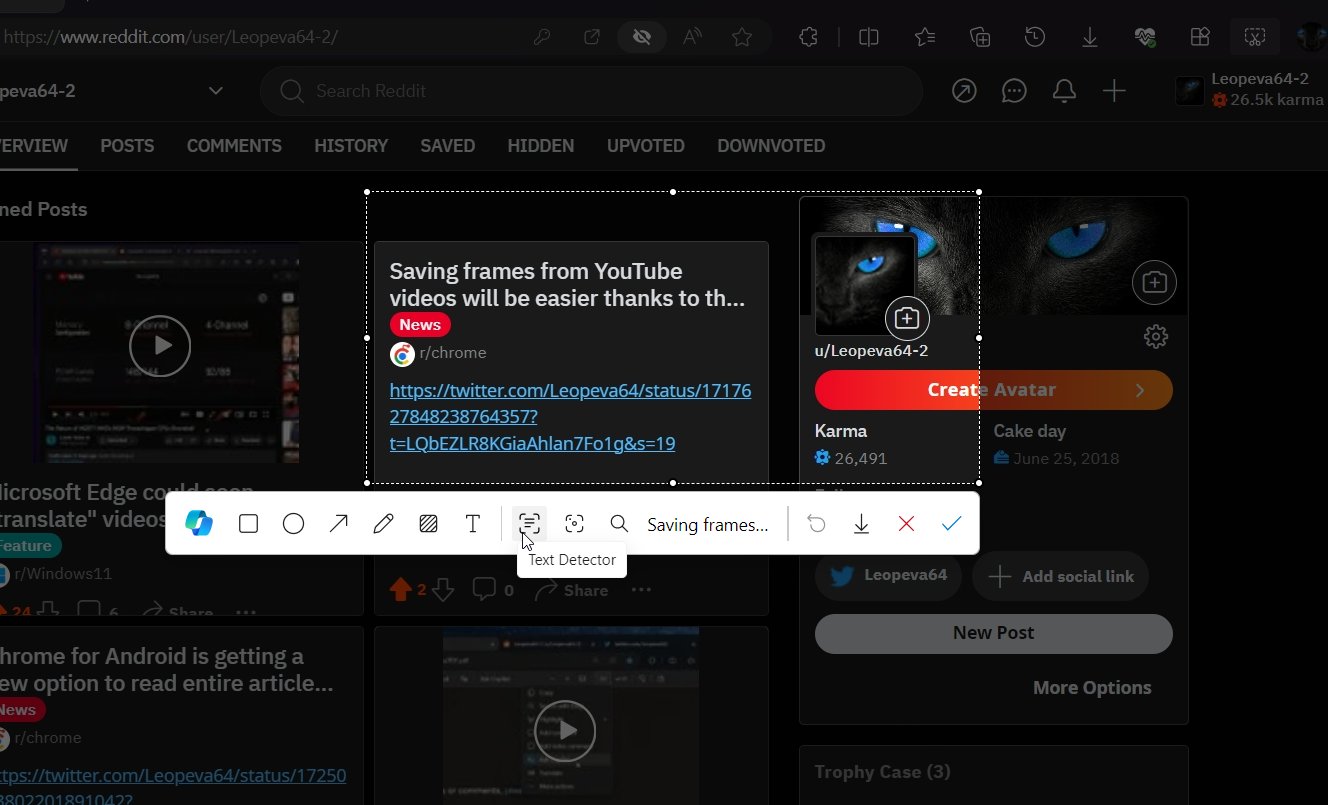Screen dimensions: 1328x805
Task: Click the open-in-app icon in address bar
Action: (x=592, y=37)
